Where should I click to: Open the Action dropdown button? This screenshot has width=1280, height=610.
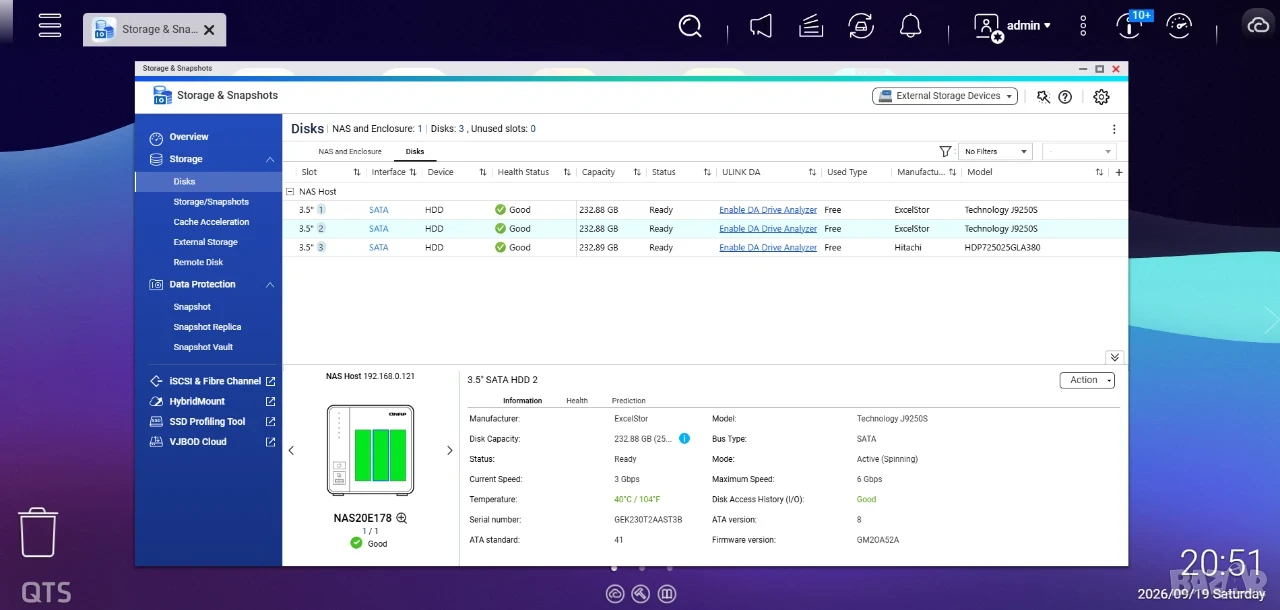coord(1087,380)
